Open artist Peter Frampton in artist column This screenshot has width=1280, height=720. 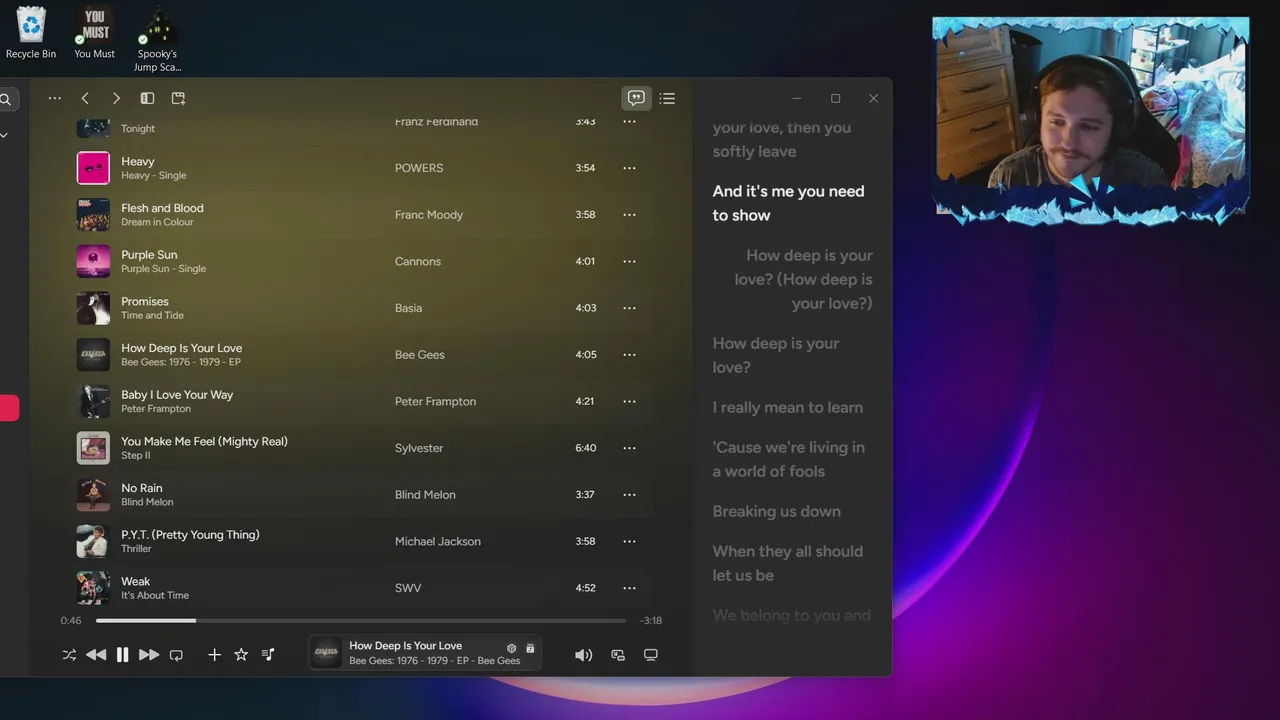point(435,401)
